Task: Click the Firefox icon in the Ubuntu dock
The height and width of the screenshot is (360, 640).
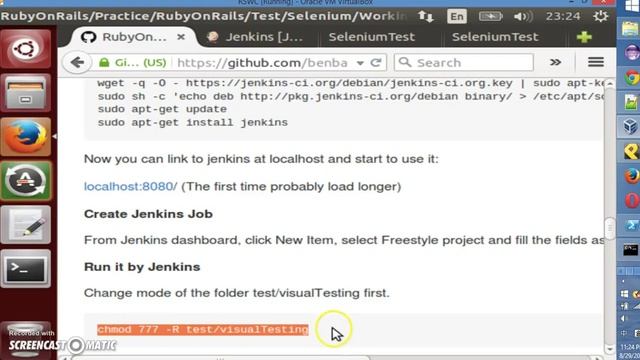Action: [x=26, y=137]
